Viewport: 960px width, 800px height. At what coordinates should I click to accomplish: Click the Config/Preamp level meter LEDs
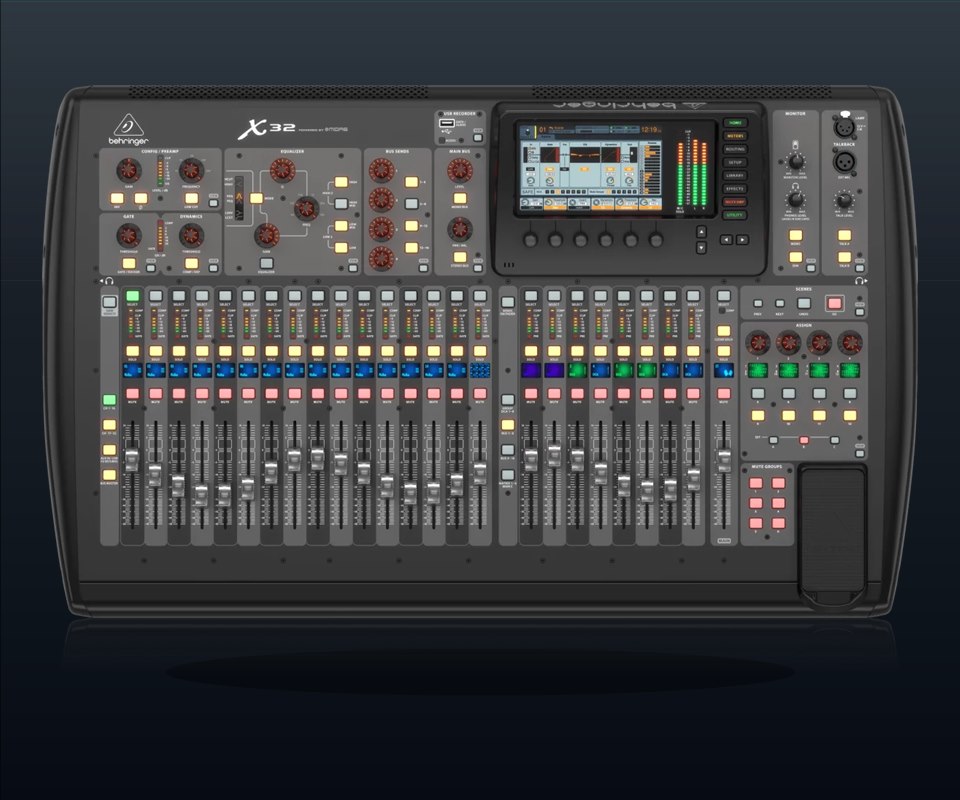pyautogui.click(x=160, y=171)
